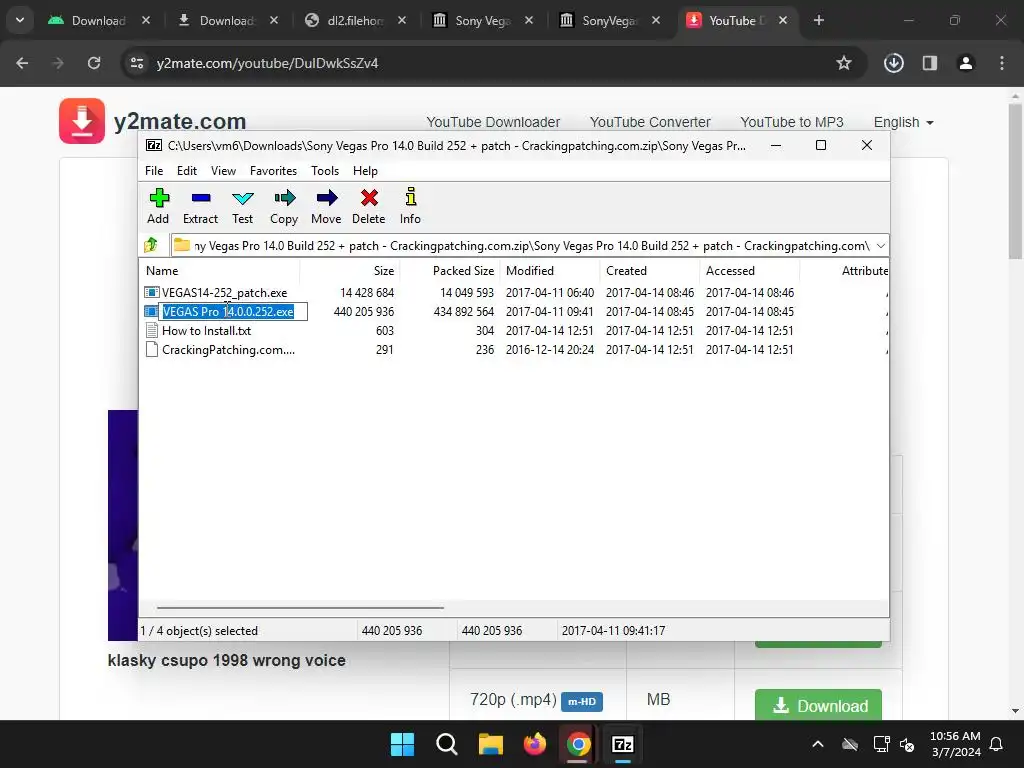The width and height of the screenshot is (1024, 768).
Task: Open the Help menu in 7-Zip
Action: [366, 170]
